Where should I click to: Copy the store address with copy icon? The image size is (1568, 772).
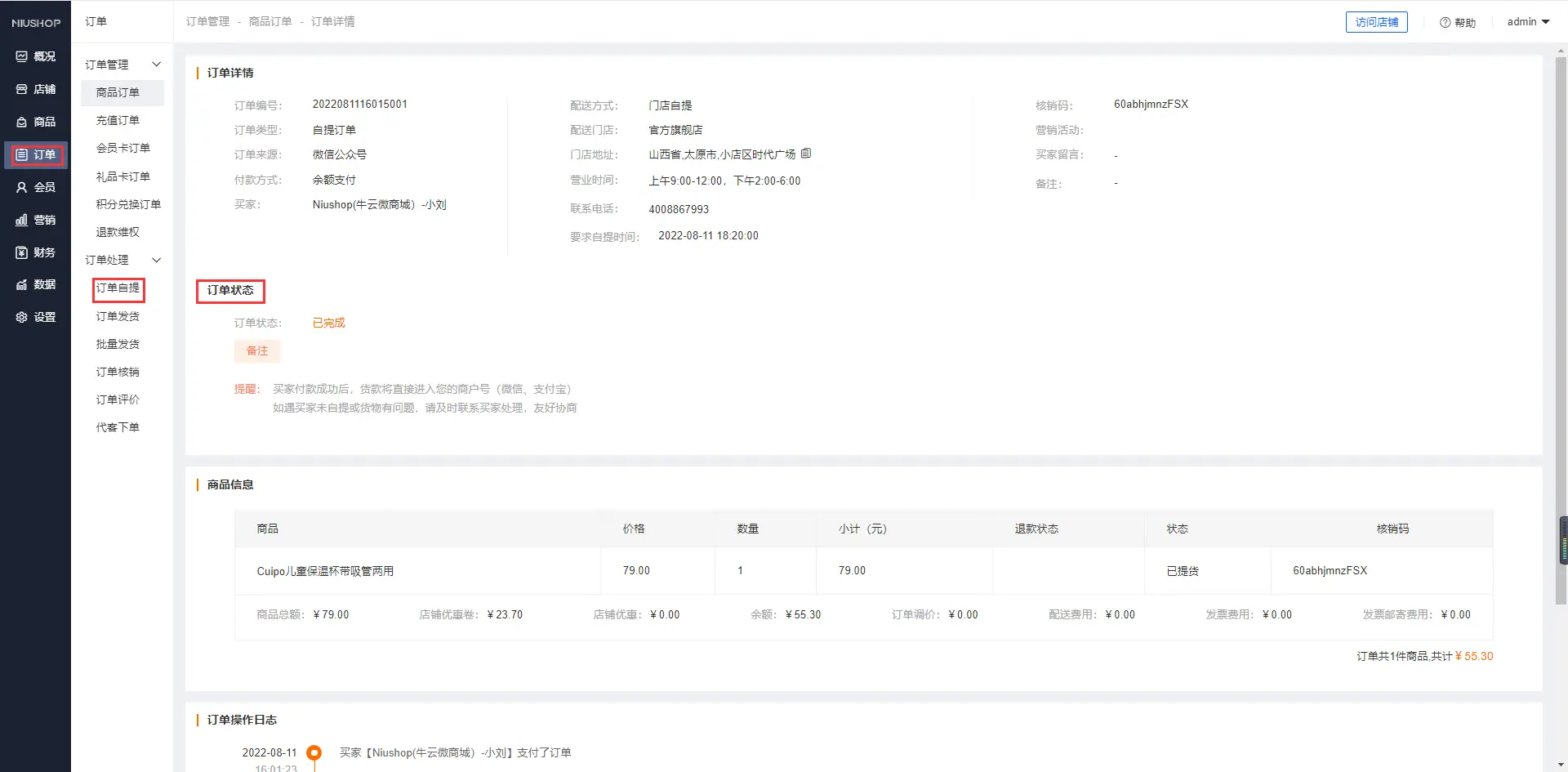point(806,154)
